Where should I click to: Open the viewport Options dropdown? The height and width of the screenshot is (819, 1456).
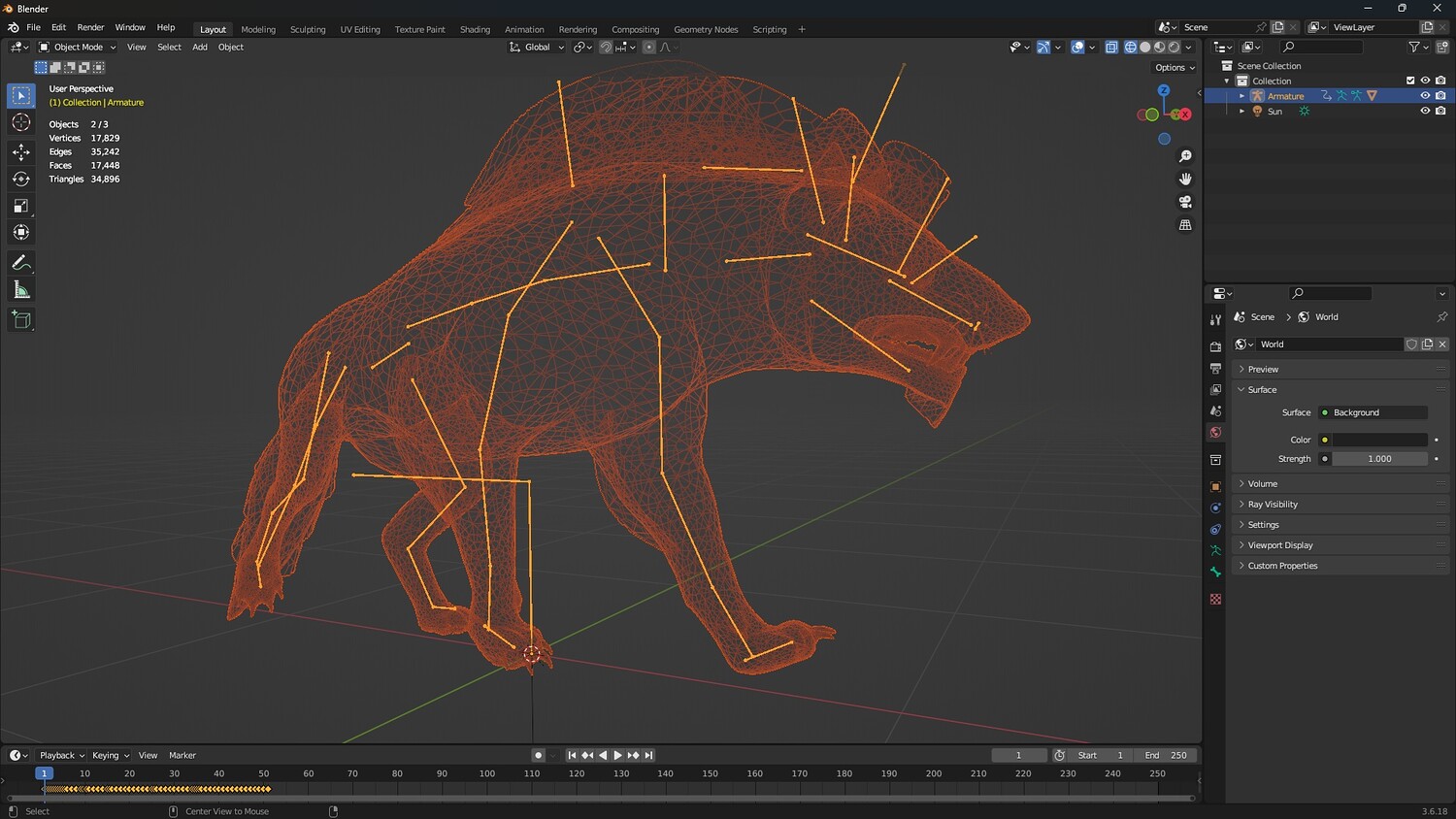pyautogui.click(x=1175, y=68)
